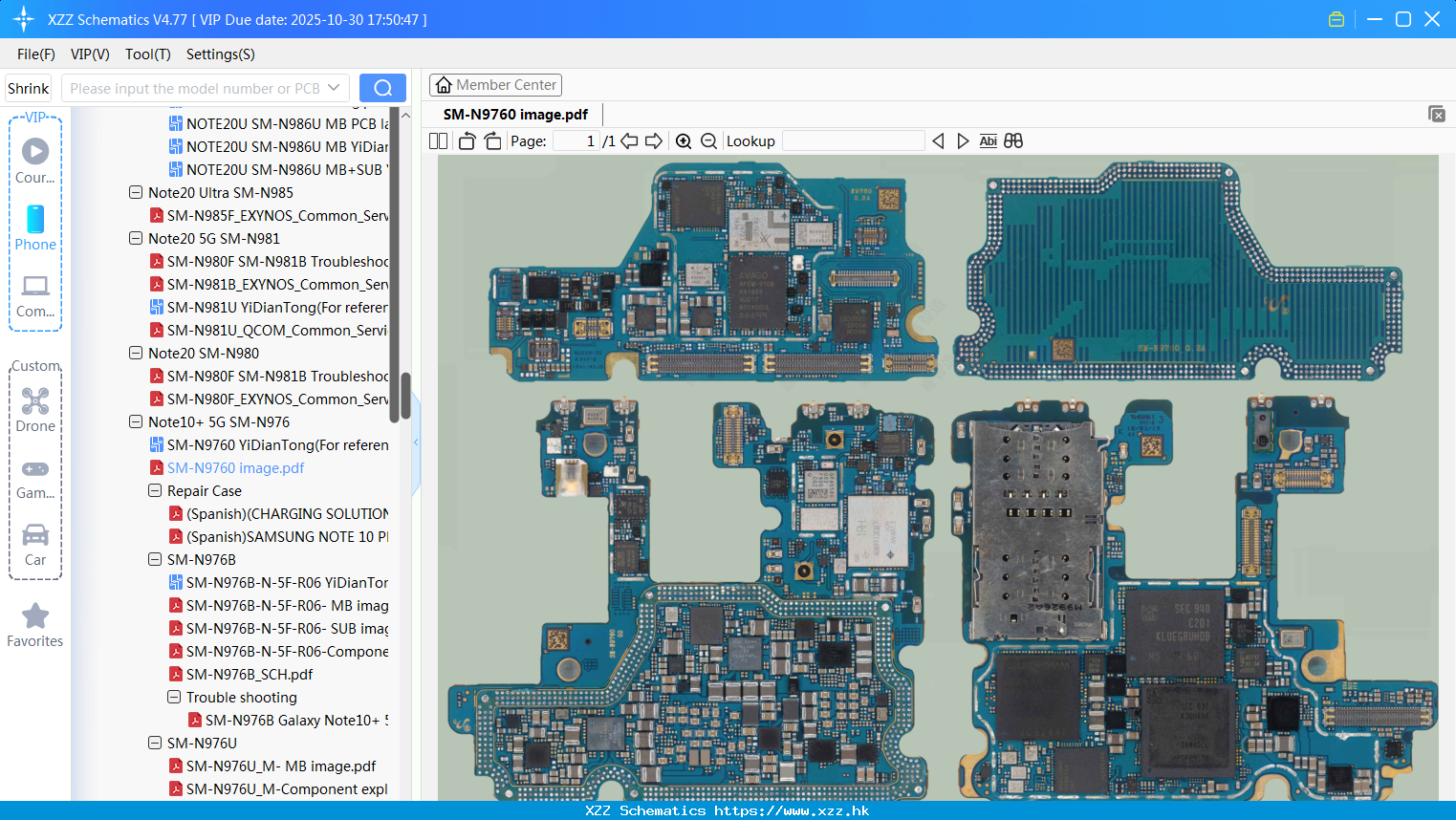Select the Computer category
Image resolution: width=1456 pixels, height=820 pixels.
pos(35,295)
